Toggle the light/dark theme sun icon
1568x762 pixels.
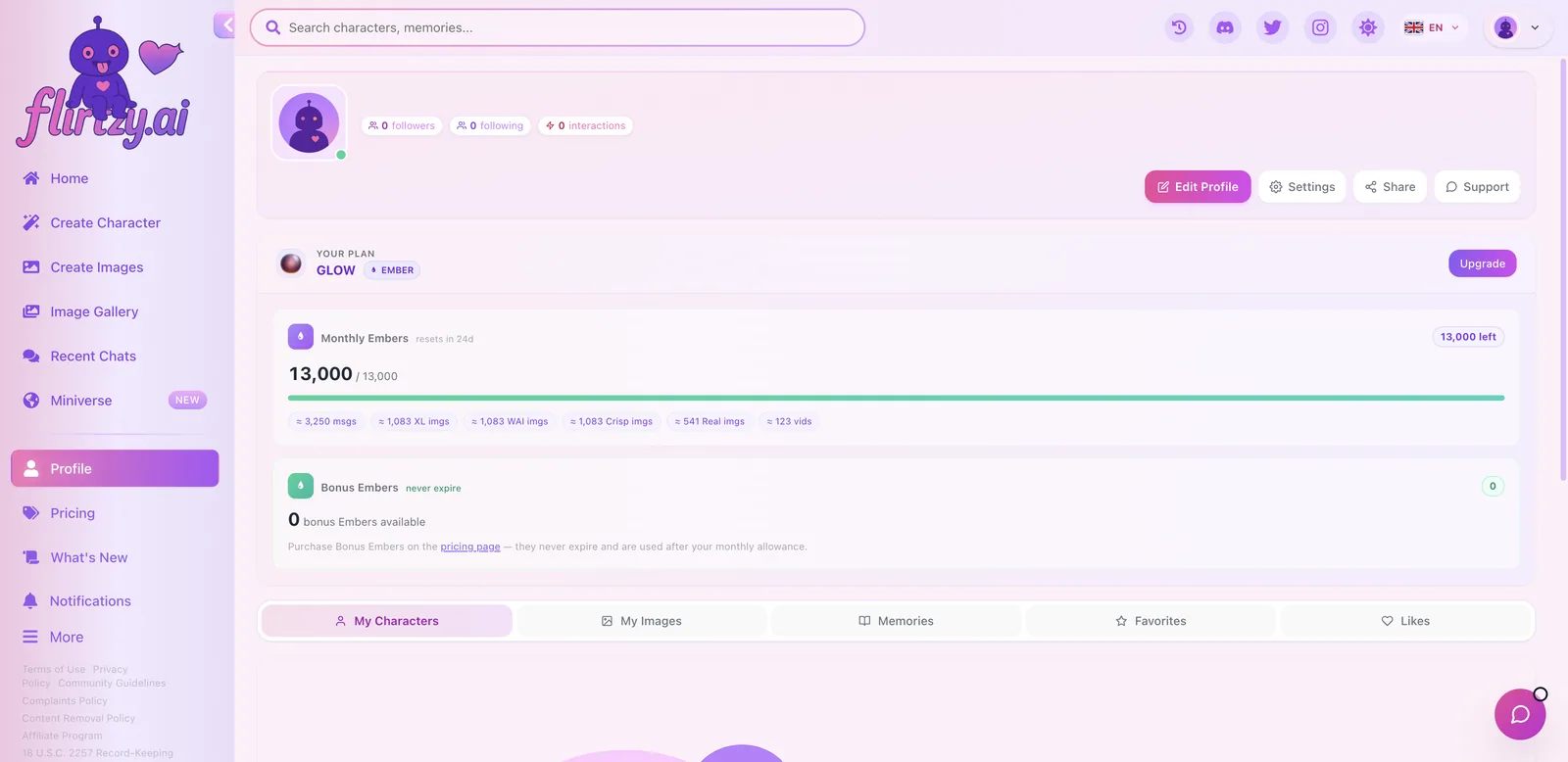click(1368, 27)
